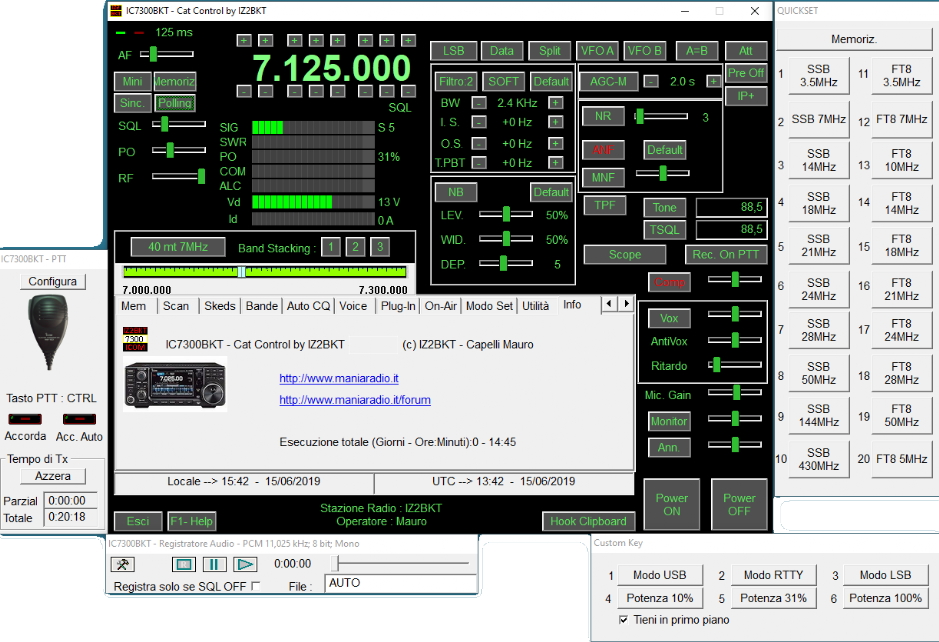
Task: Decrease the AGC time with minus
Action: 652,81
